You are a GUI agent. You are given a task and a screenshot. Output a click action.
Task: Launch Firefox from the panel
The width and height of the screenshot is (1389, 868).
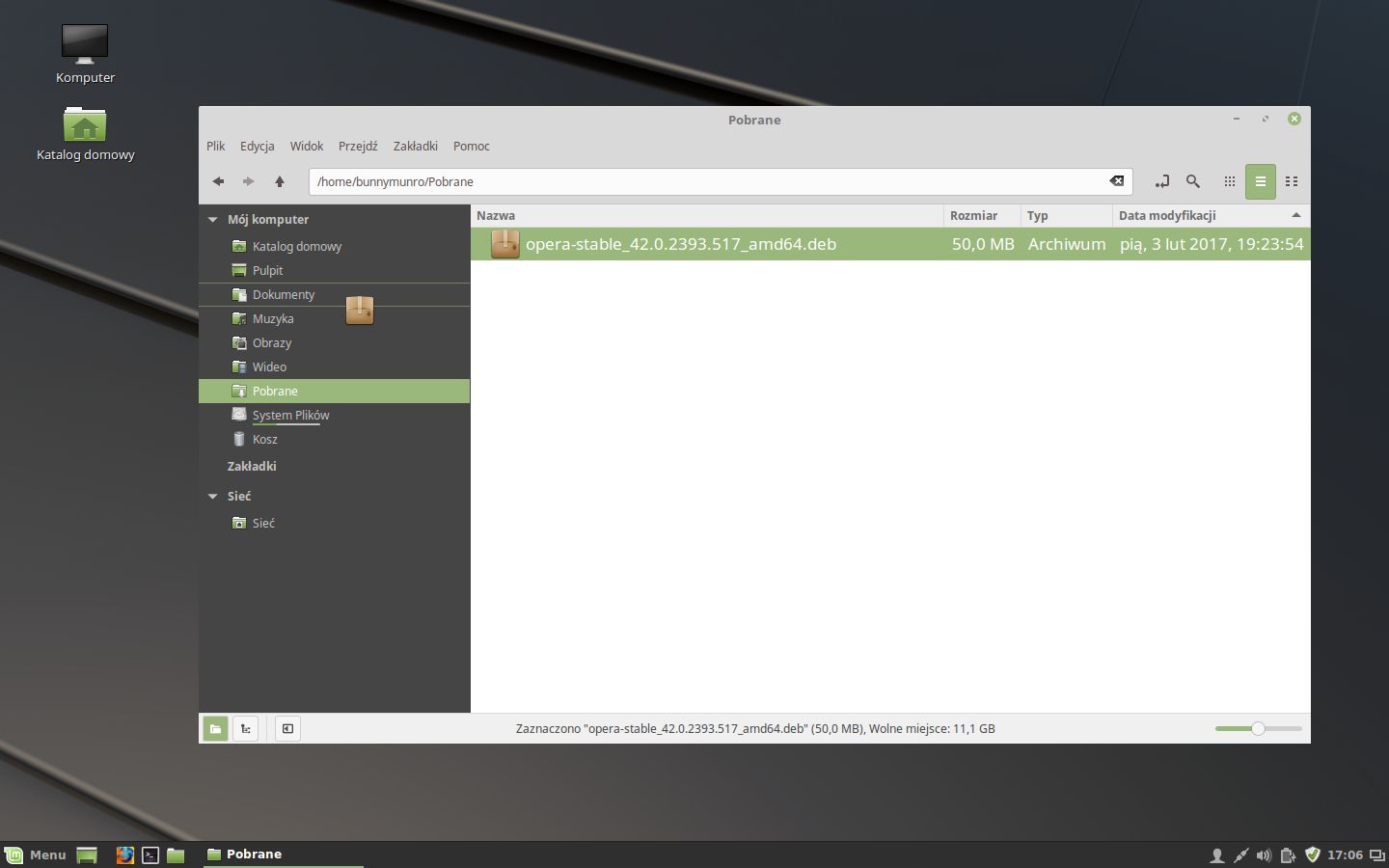coord(125,855)
